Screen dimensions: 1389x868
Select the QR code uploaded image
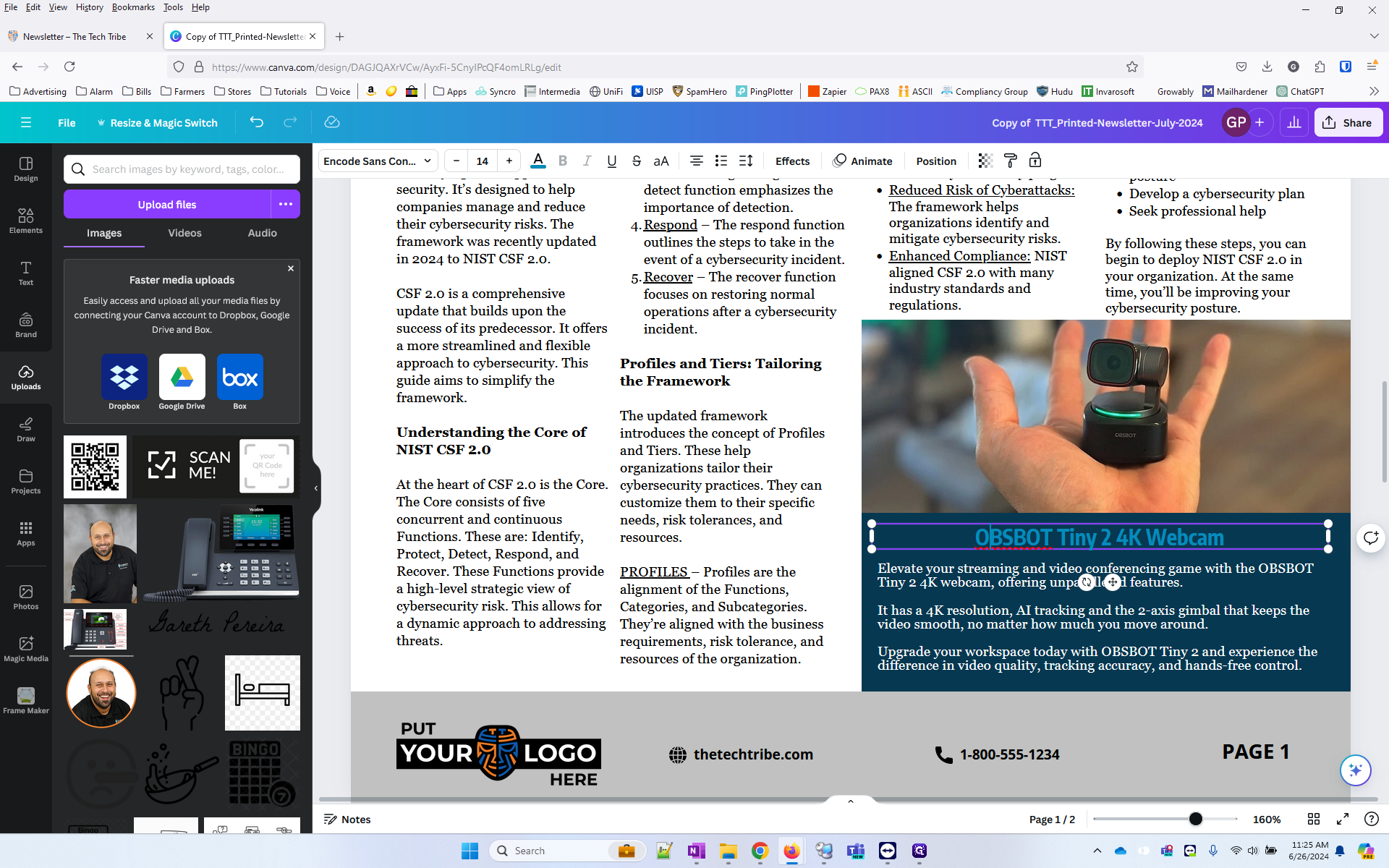point(95,467)
